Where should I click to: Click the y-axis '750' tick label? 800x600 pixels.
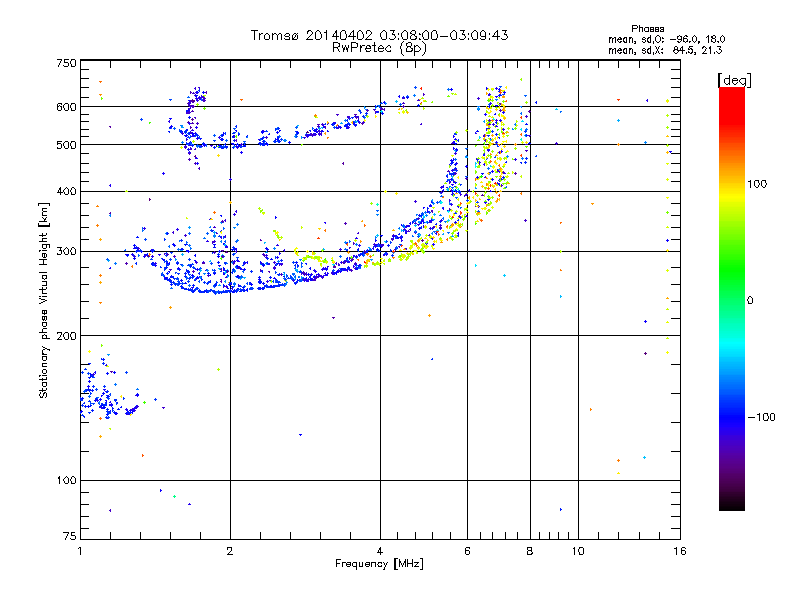(x=66, y=63)
